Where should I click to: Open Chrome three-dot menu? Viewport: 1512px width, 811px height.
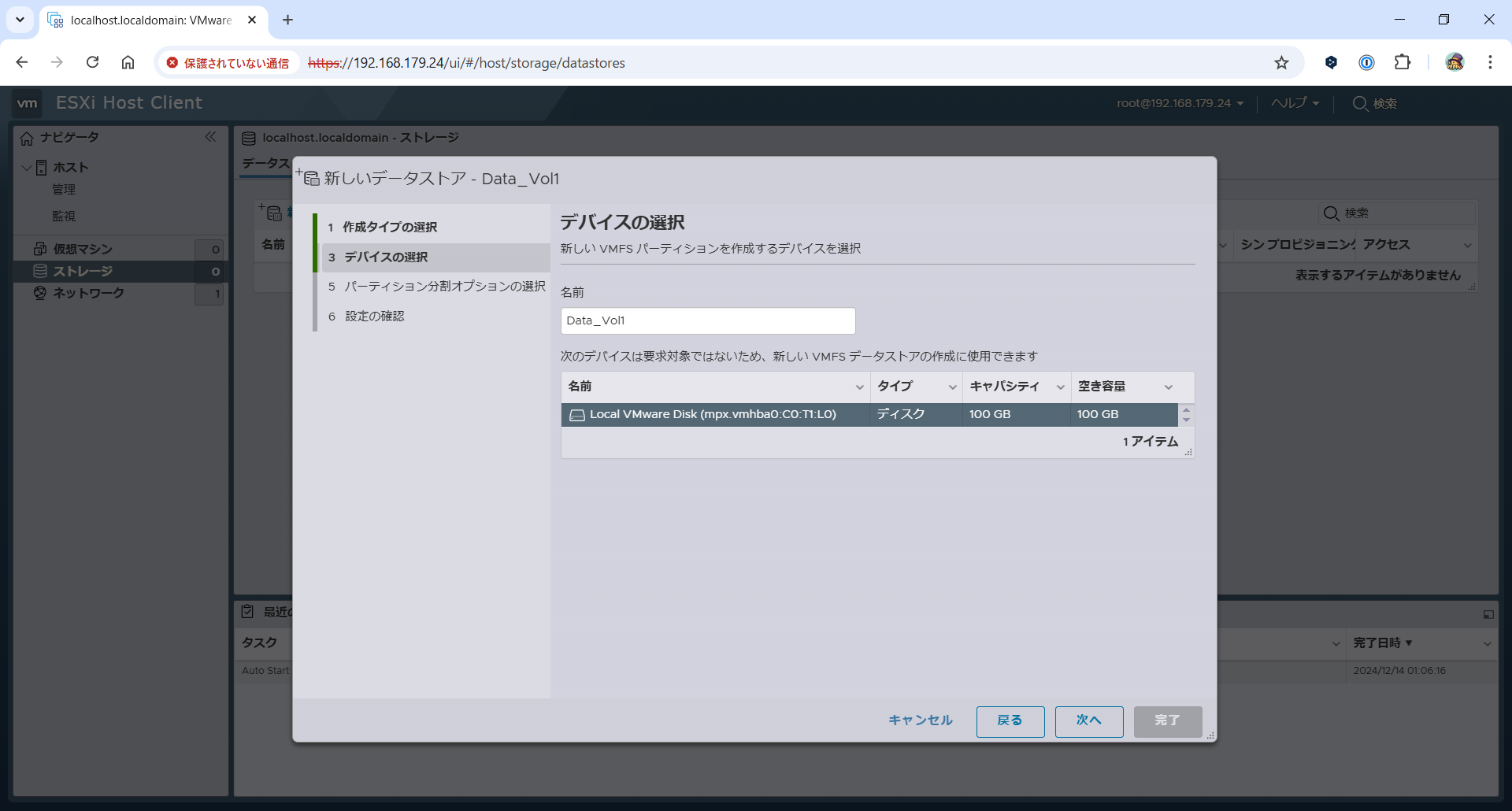(x=1490, y=62)
